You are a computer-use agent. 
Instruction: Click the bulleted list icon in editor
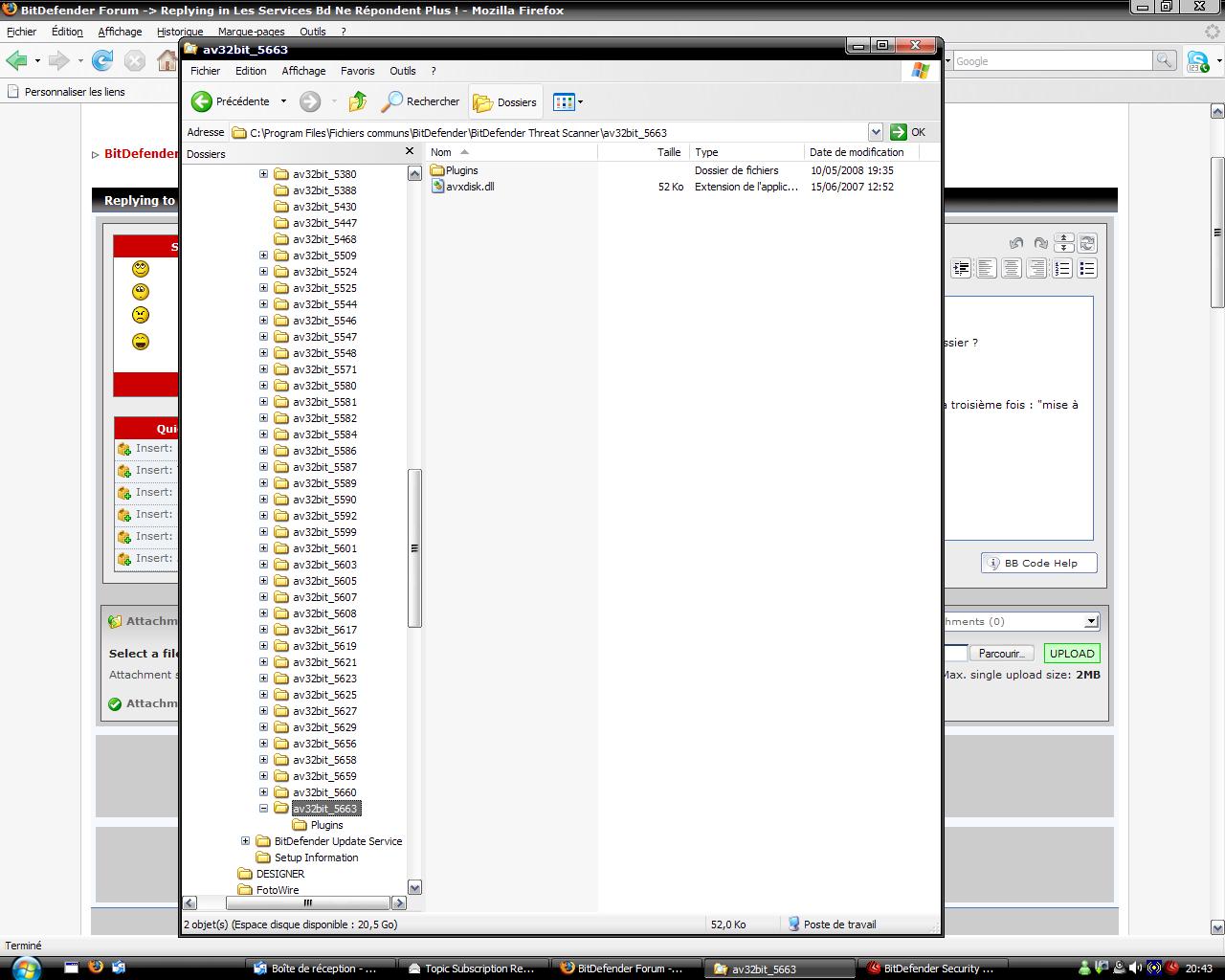pyautogui.click(x=1087, y=269)
